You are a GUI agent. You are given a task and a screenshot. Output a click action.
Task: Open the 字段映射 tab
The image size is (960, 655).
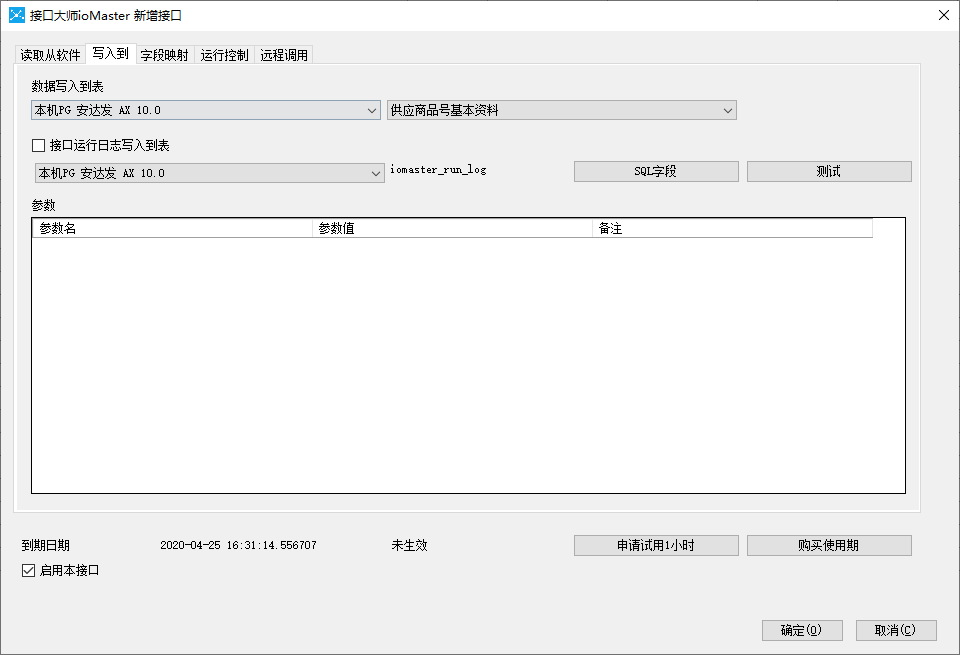coord(164,55)
